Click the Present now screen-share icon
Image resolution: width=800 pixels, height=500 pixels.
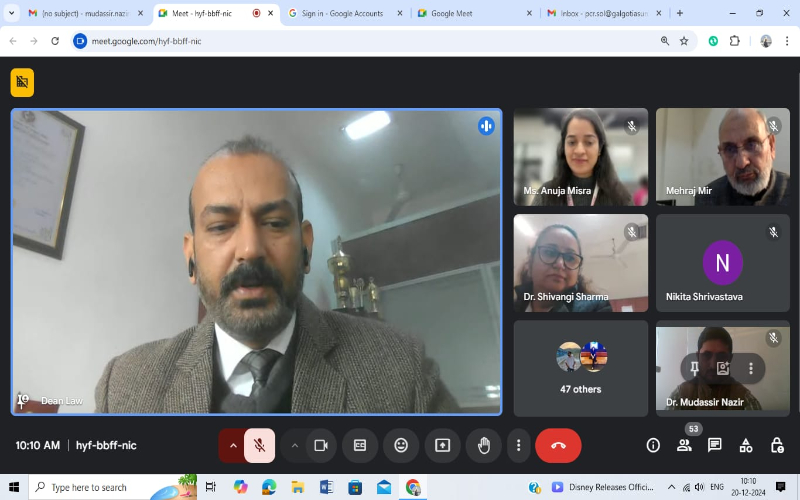point(442,445)
